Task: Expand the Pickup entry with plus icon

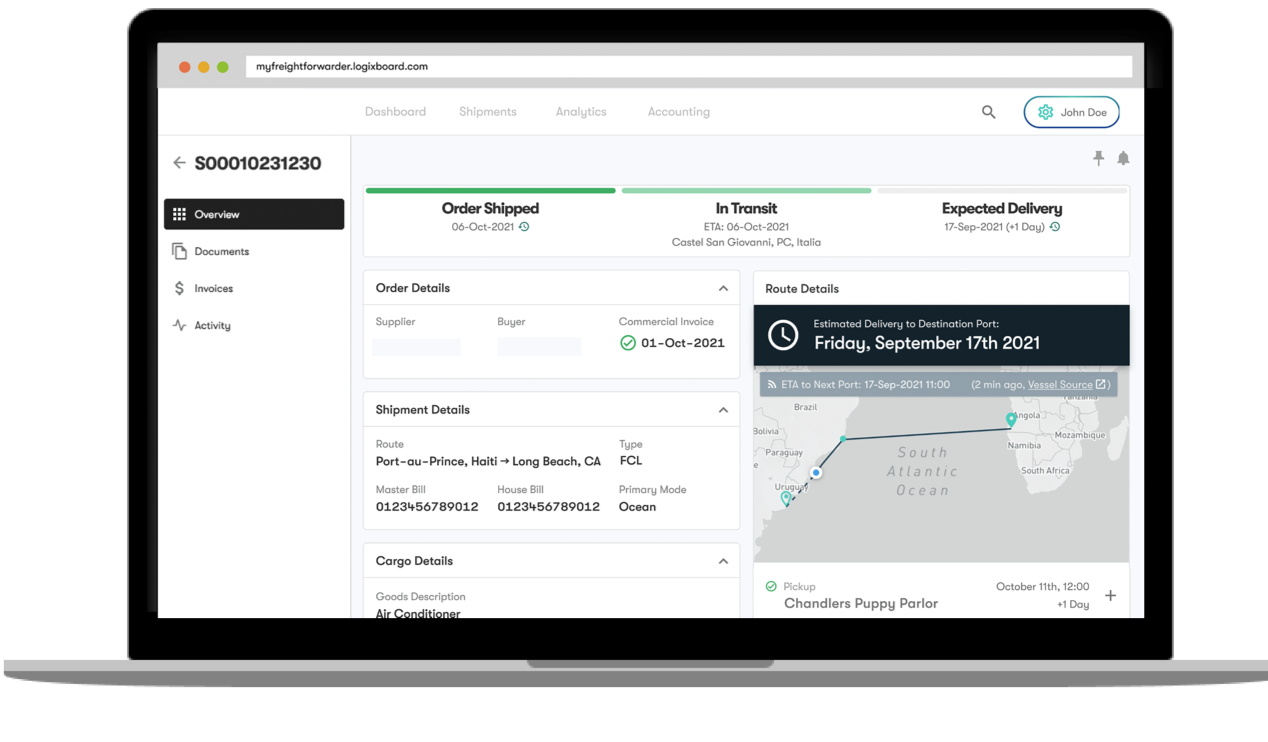Action: tap(1110, 596)
